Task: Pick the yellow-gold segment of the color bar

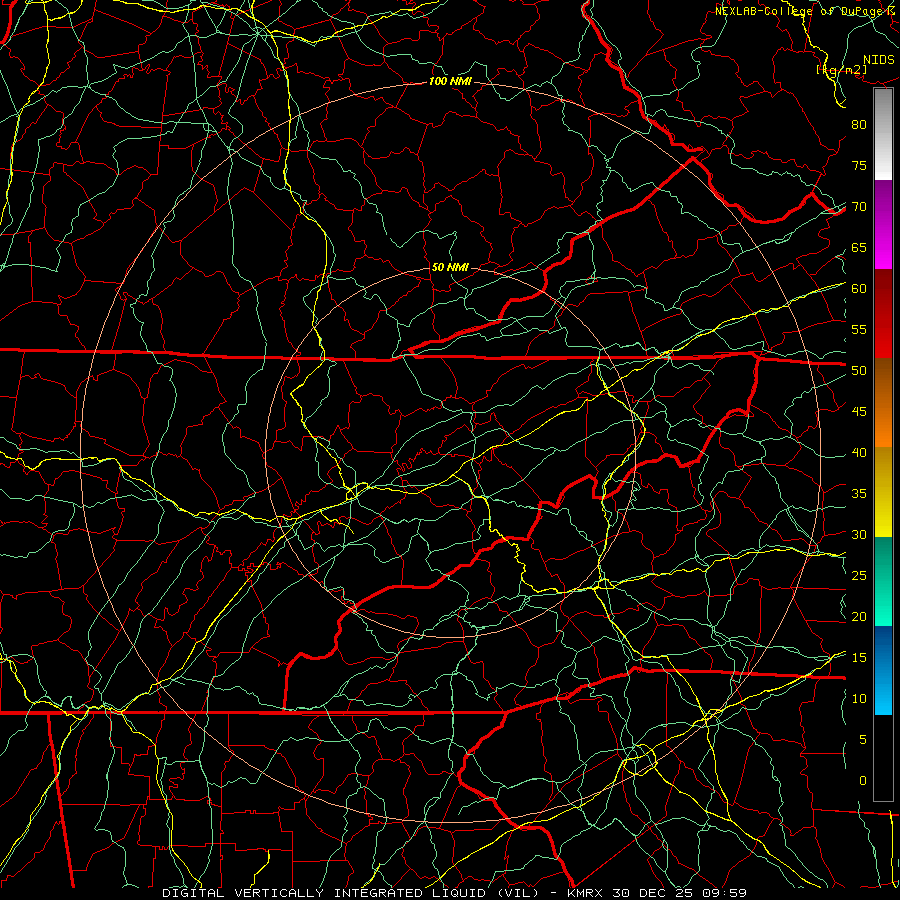Action: 883,492
